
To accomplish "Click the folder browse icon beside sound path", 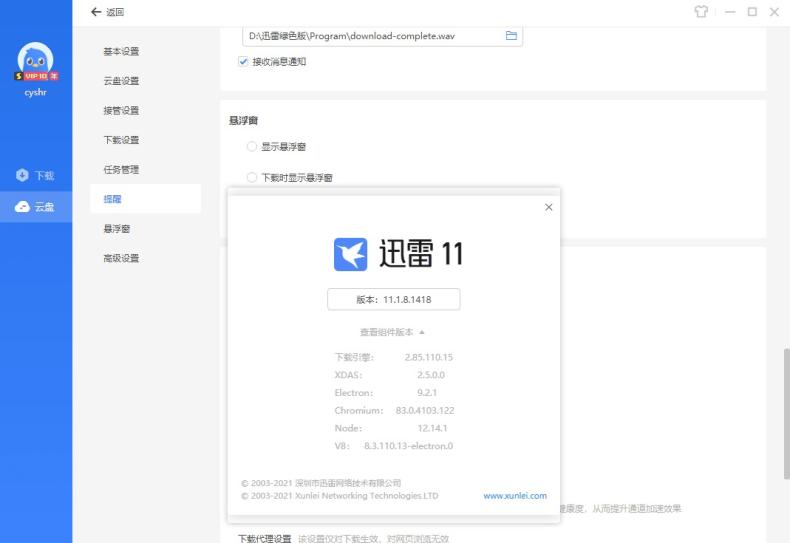I will point(511,36).
